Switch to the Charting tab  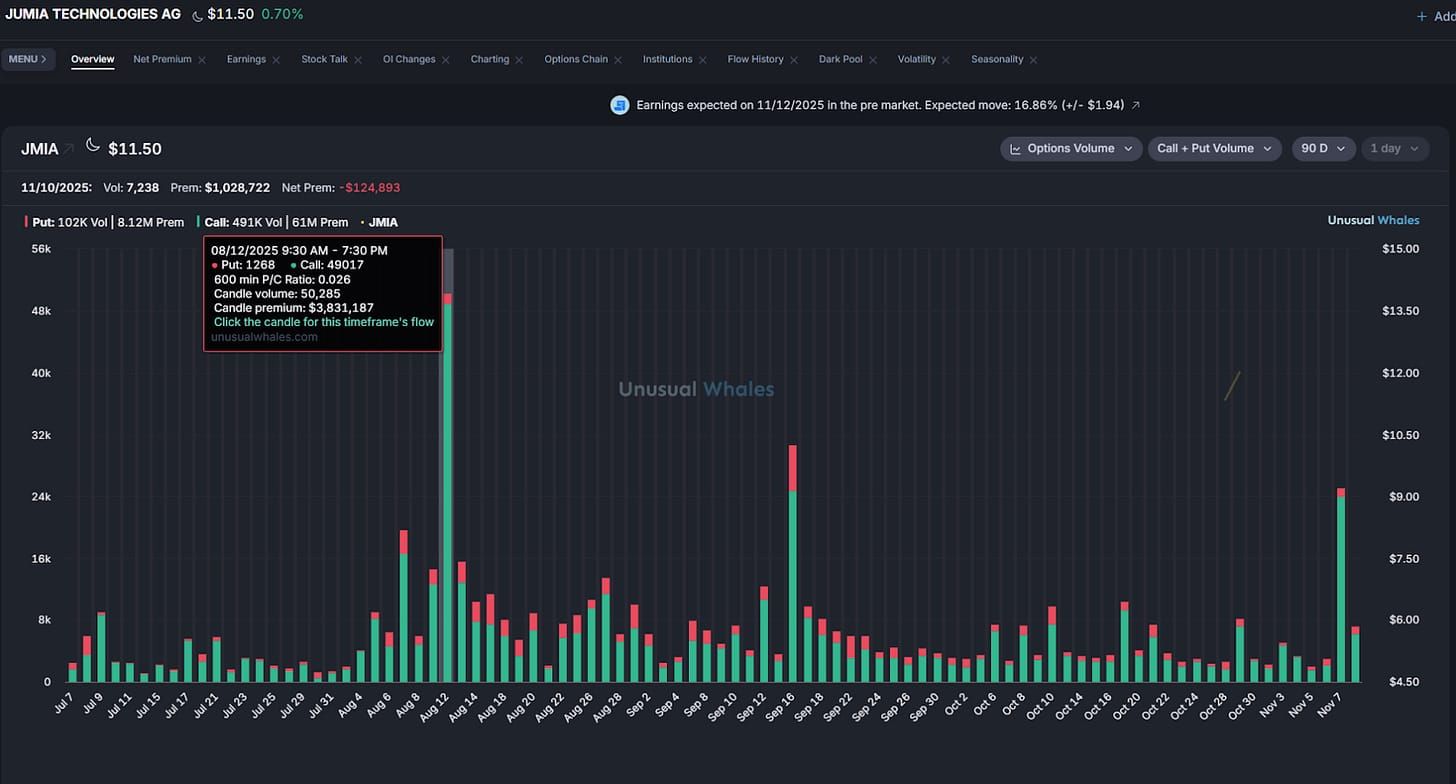pyautogui.click(x=490, y=60)
